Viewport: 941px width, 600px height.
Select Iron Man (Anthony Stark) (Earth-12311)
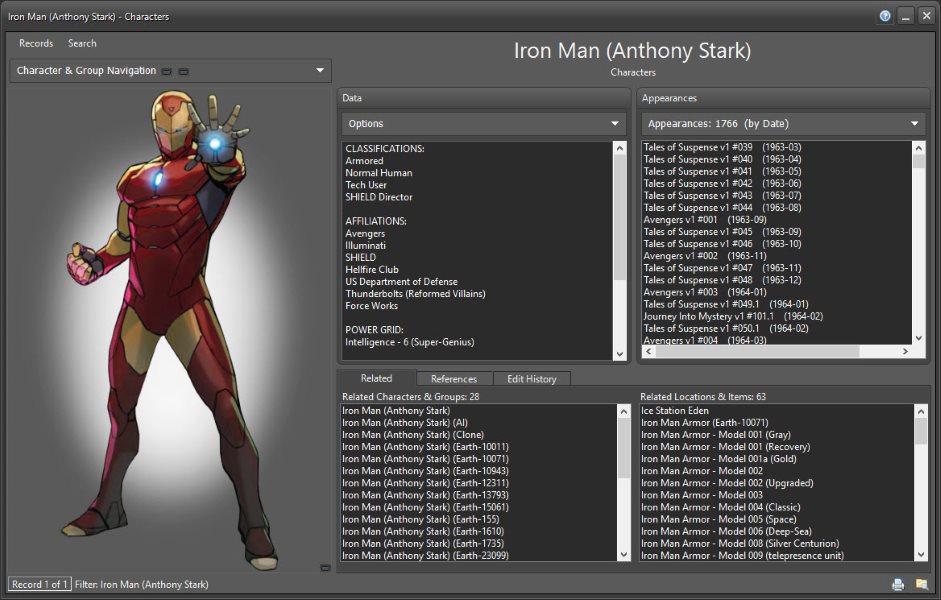[425, 483]
